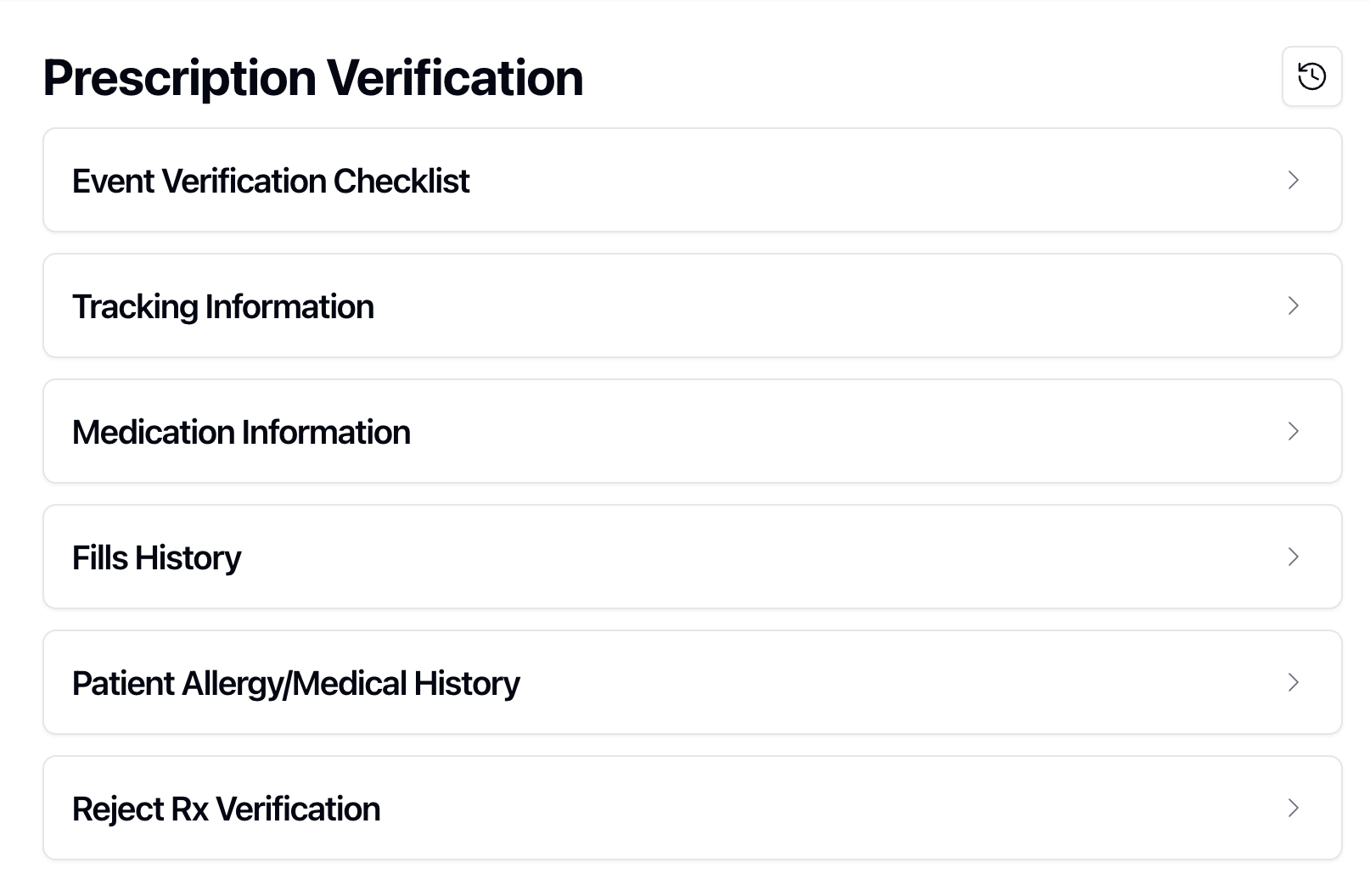Click chevron arrow beside Patient Allergy/Medical History
Image resolution: width=1370 pixels, height=896 pixels.
[1293, 682]
